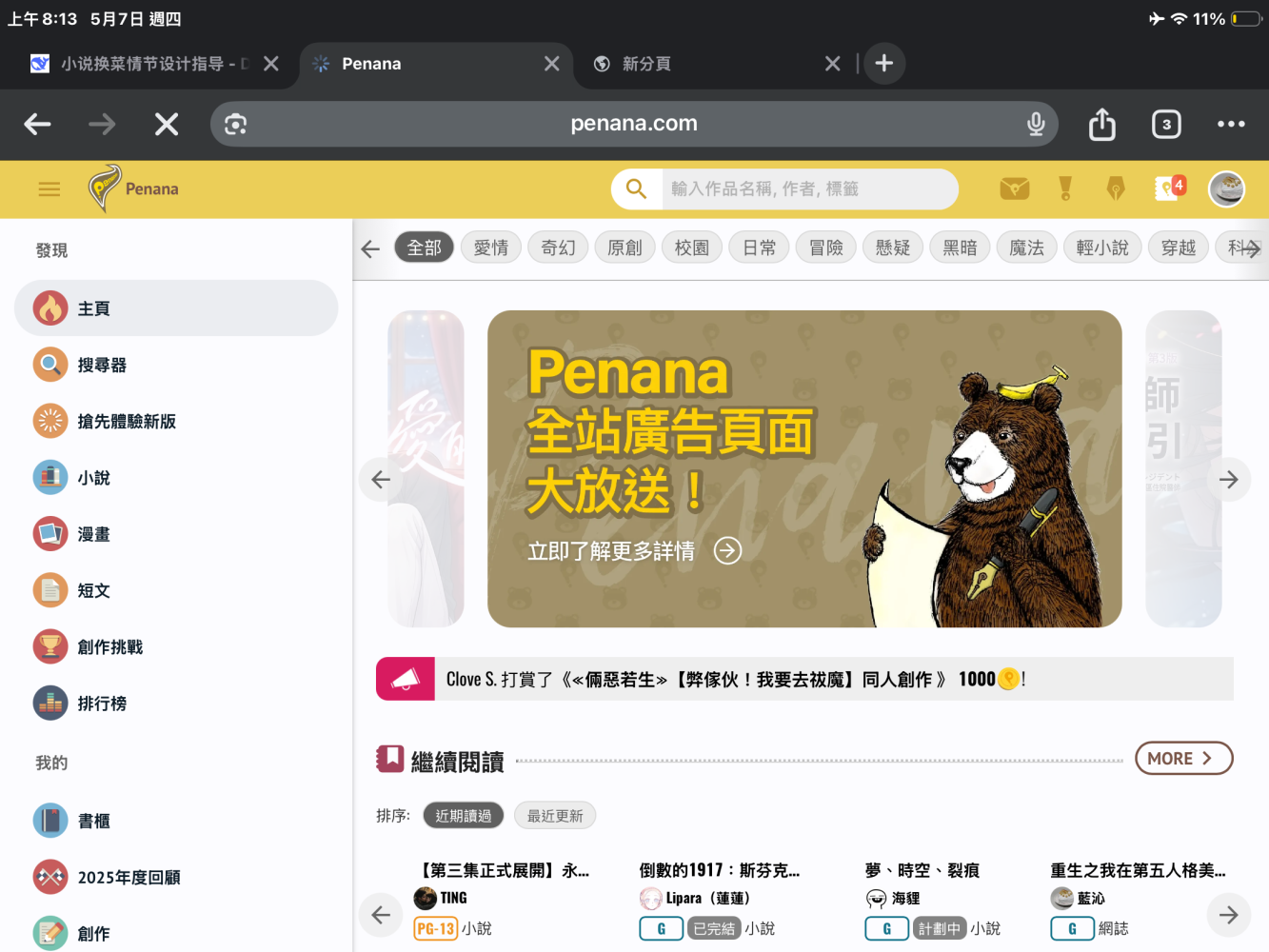Image resolution: width=1269 pixels, height=952 pixels.
Task: Filter by 穿越 category
Action: click(x=1179, y=248)
